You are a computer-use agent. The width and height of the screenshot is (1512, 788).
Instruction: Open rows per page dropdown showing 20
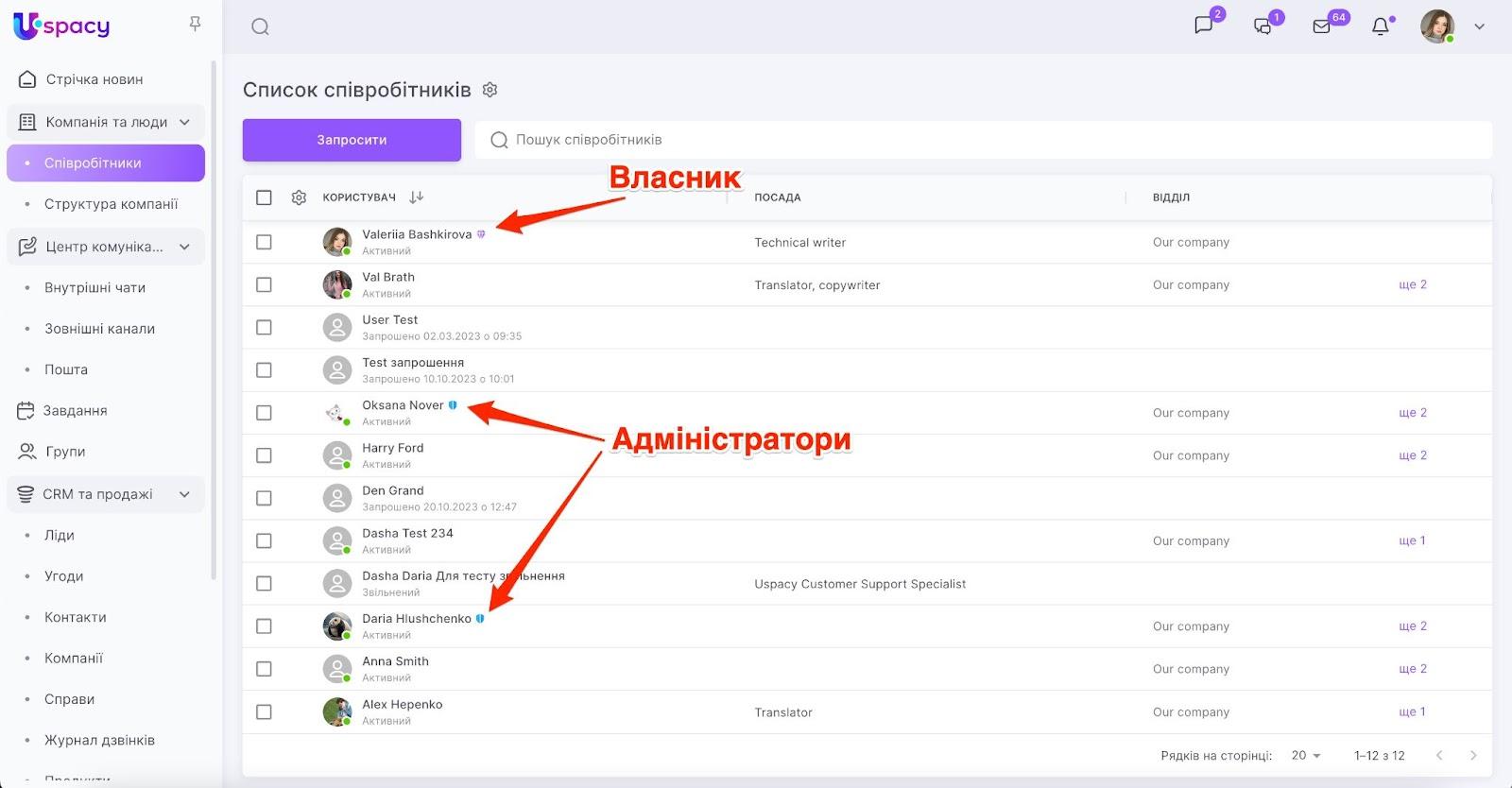click(1306, 755)
